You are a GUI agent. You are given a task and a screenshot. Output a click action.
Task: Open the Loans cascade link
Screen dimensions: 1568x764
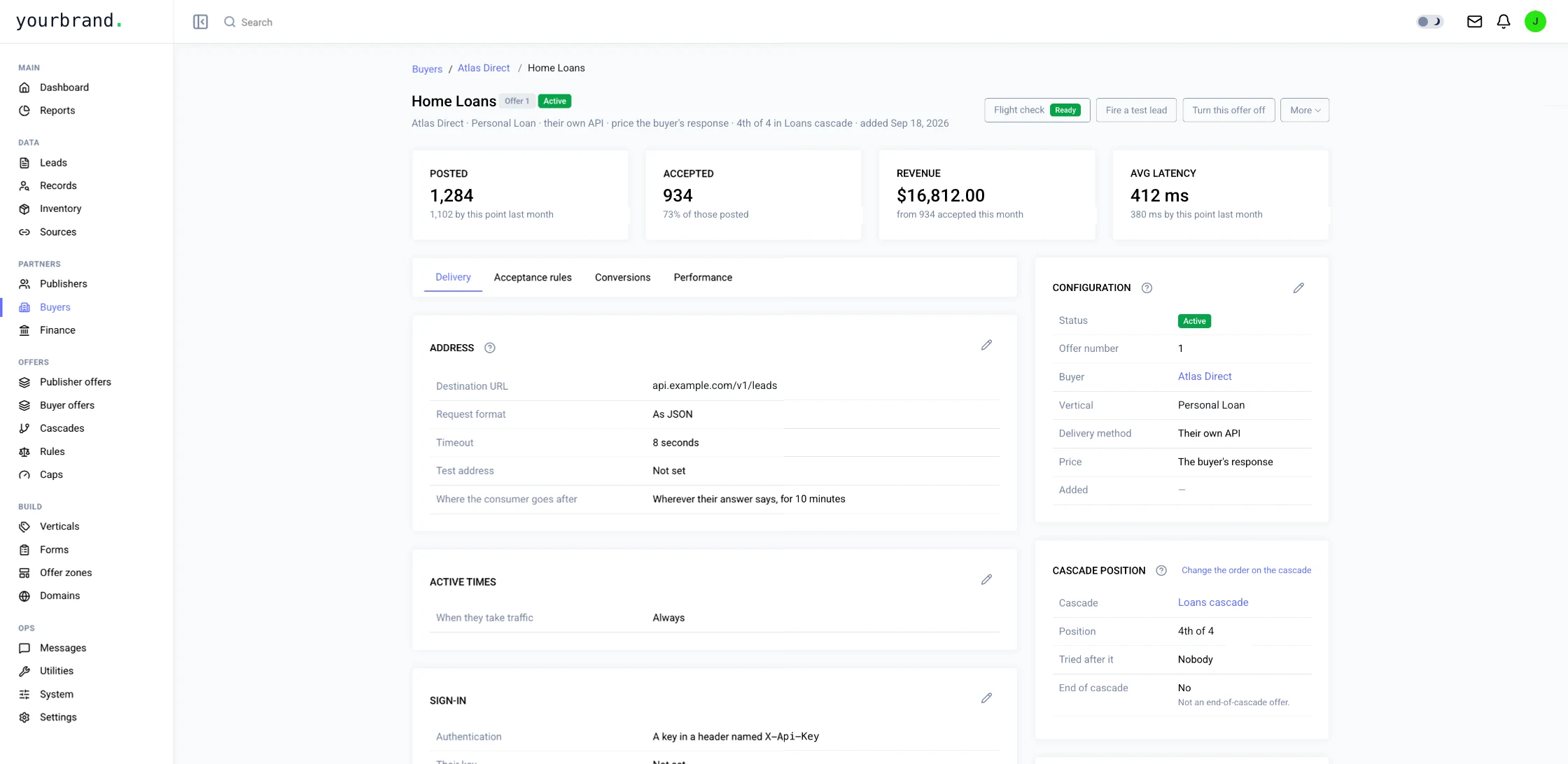[1213, 602]
